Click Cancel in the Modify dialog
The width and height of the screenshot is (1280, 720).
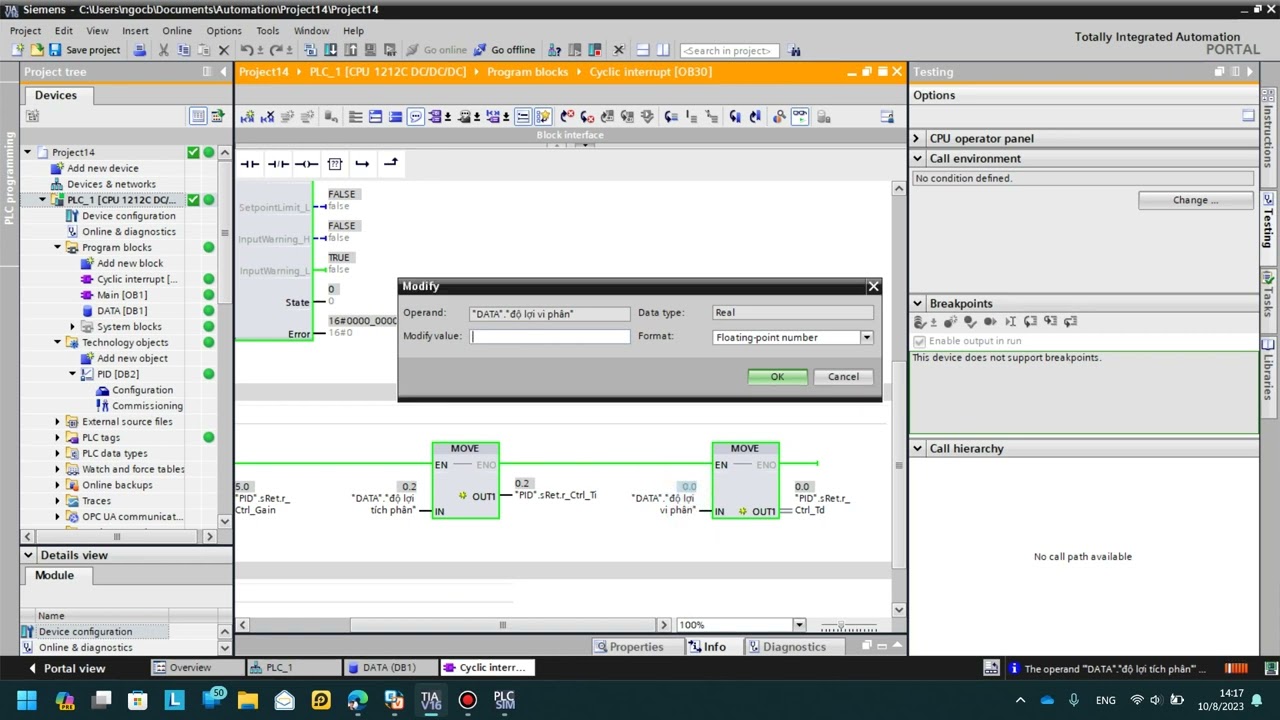pos(843,377)
